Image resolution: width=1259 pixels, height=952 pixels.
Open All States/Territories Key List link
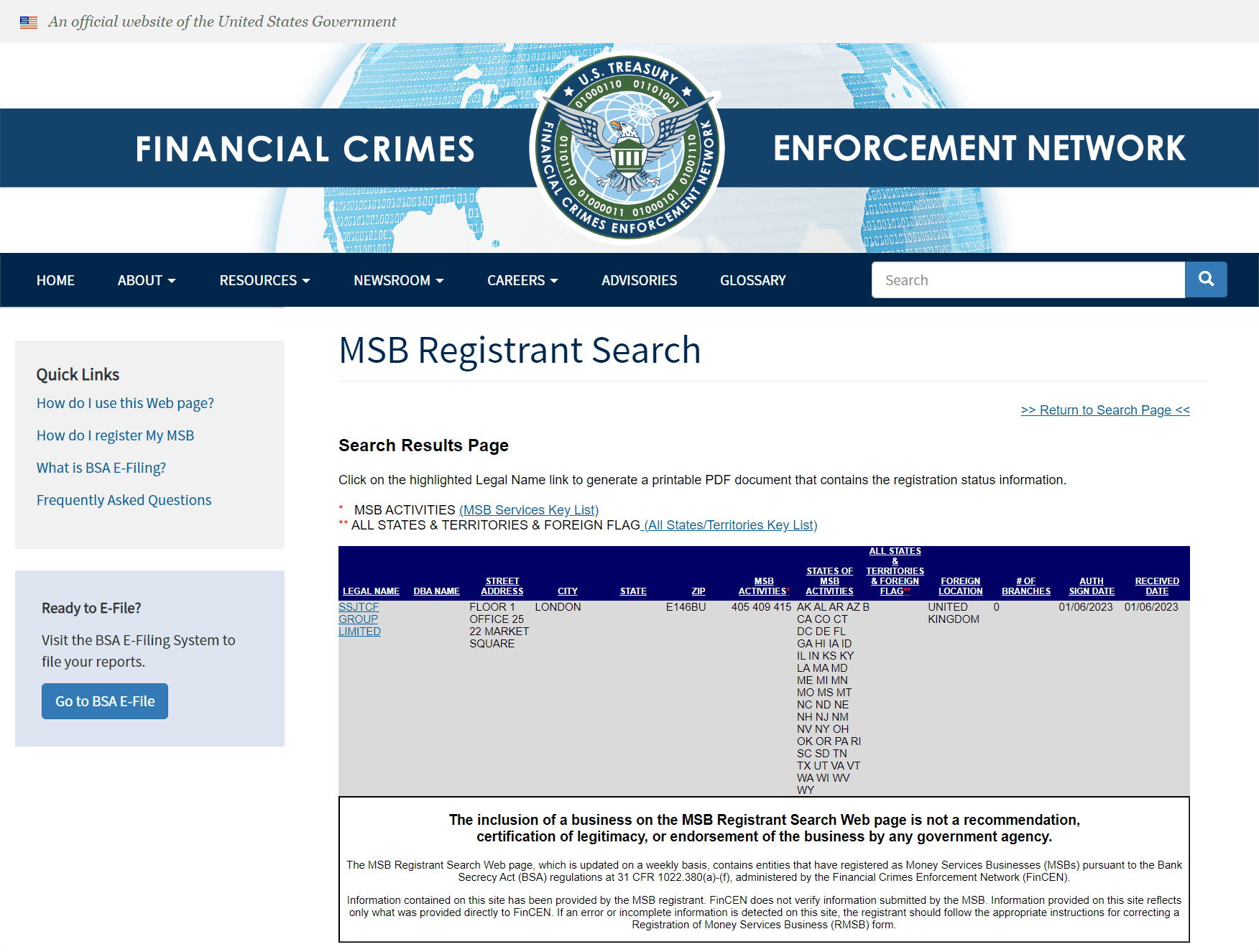click(x=729, y=525)
